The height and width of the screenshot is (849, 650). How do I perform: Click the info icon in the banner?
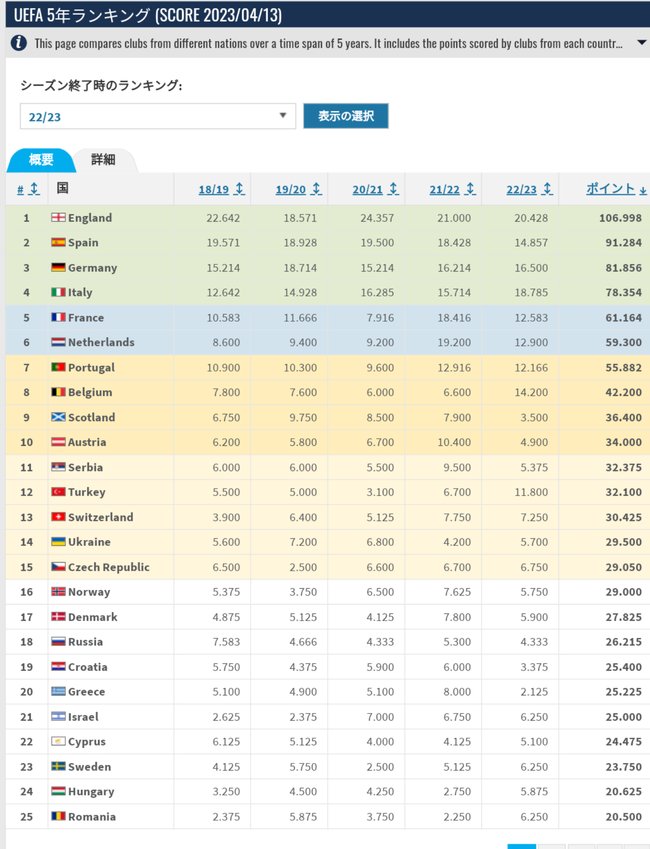[x=18, y=43]
